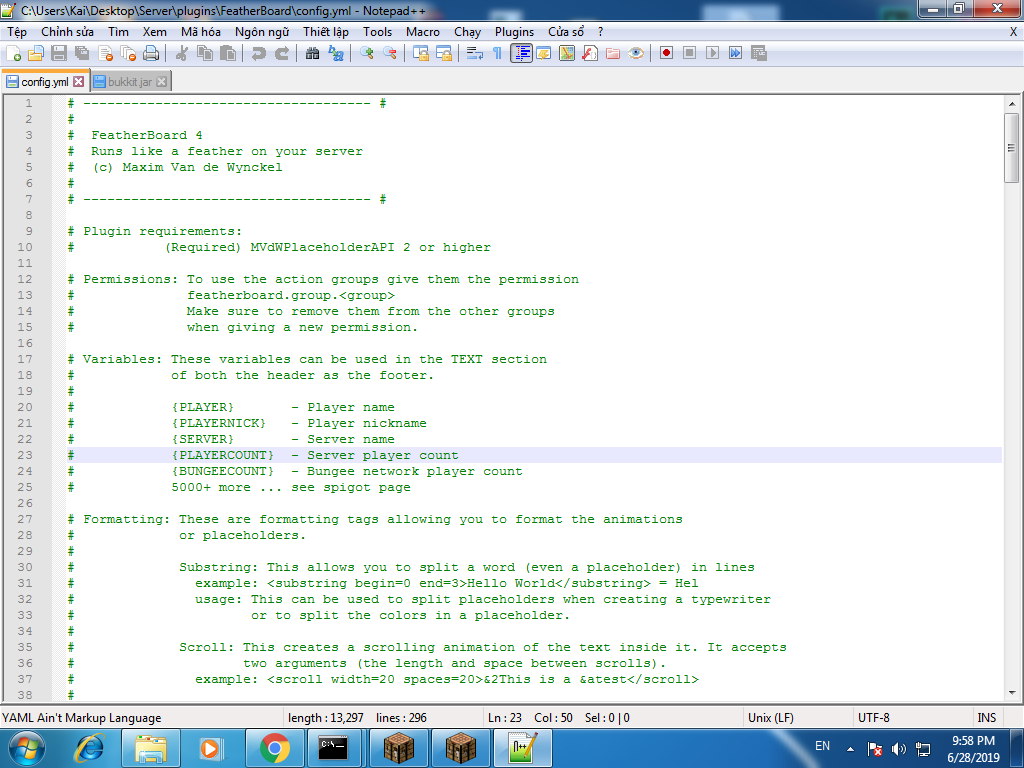Click the Close document toolbar icon
Screen dimensions: 1024x768
pos(105,54)
